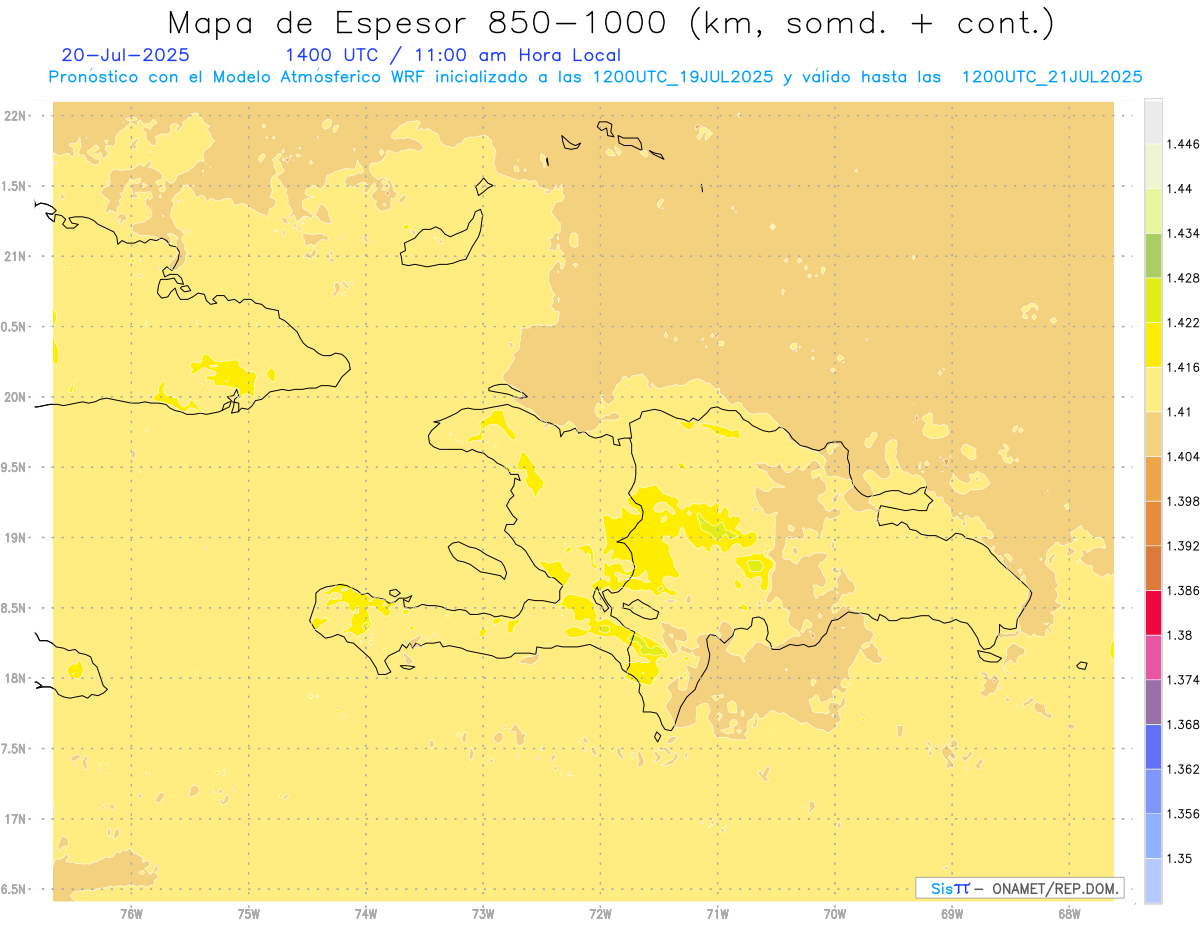Click the "1.428" legend value

click(1182, 278)
